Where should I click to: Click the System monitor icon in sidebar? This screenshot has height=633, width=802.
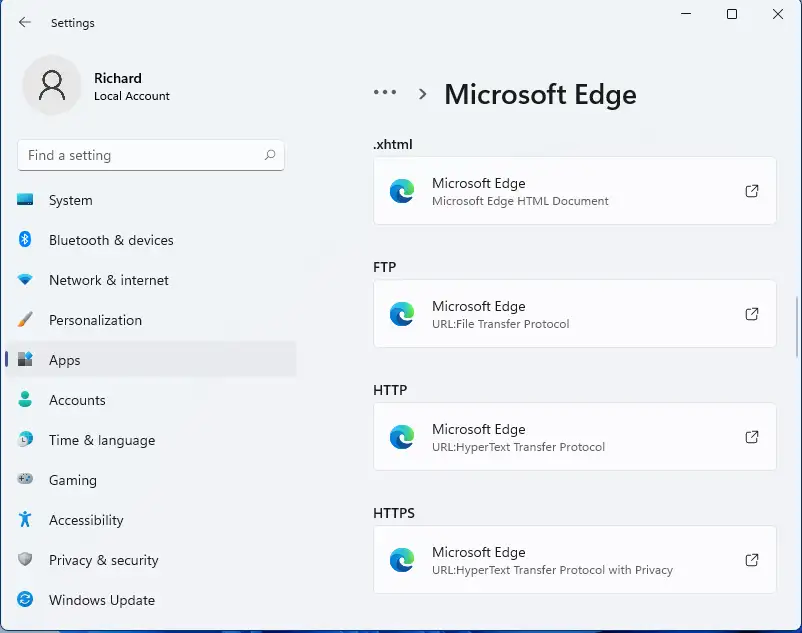(25, 199)
